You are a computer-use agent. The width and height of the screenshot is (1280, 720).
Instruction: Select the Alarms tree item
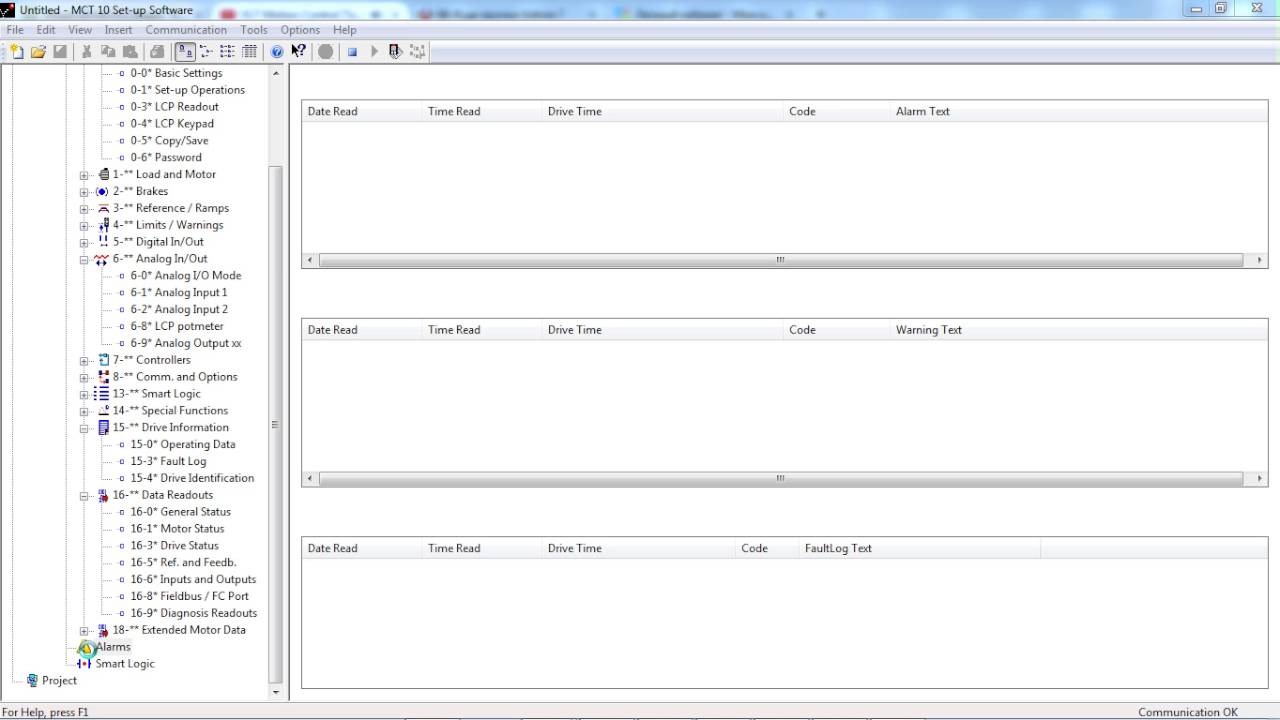tap(113, 647)
